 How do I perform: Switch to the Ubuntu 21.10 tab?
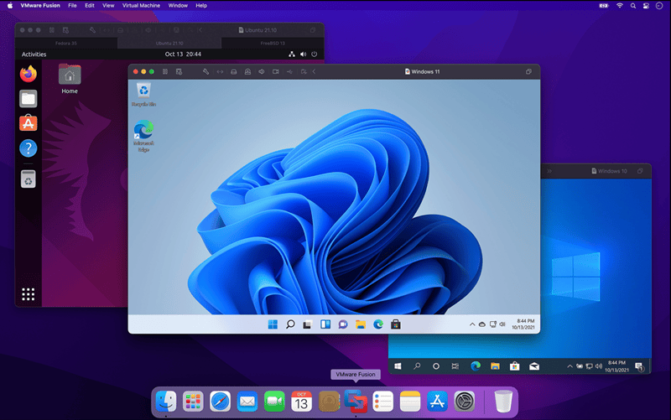[169, 43]
